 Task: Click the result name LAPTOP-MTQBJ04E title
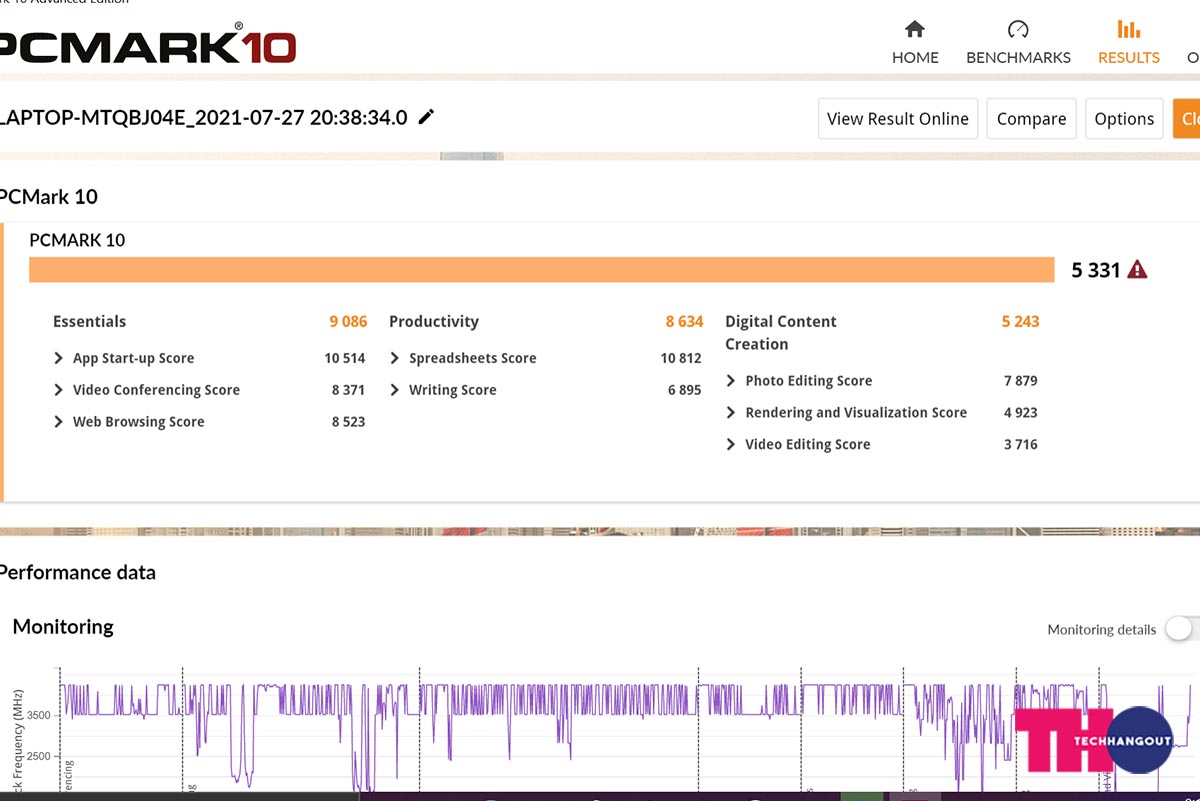(x=203, y=117)
